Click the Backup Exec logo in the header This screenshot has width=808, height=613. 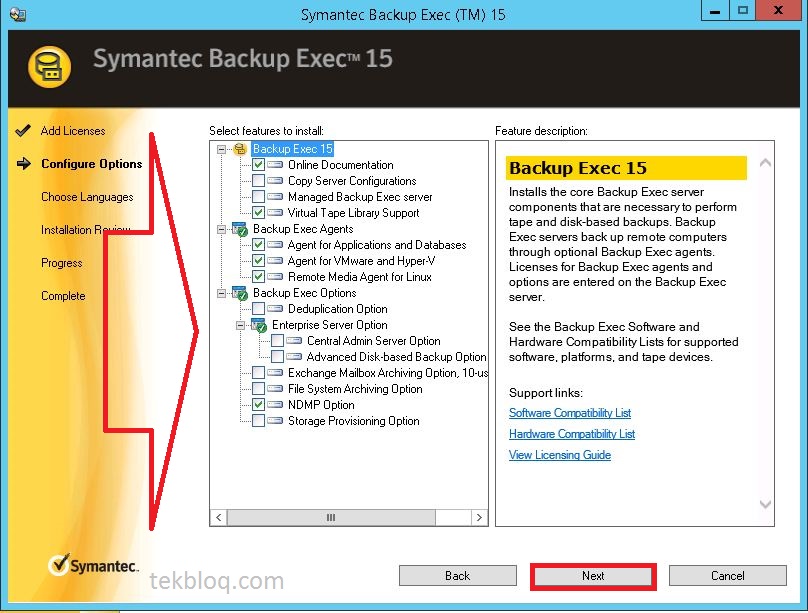[49, 67]
